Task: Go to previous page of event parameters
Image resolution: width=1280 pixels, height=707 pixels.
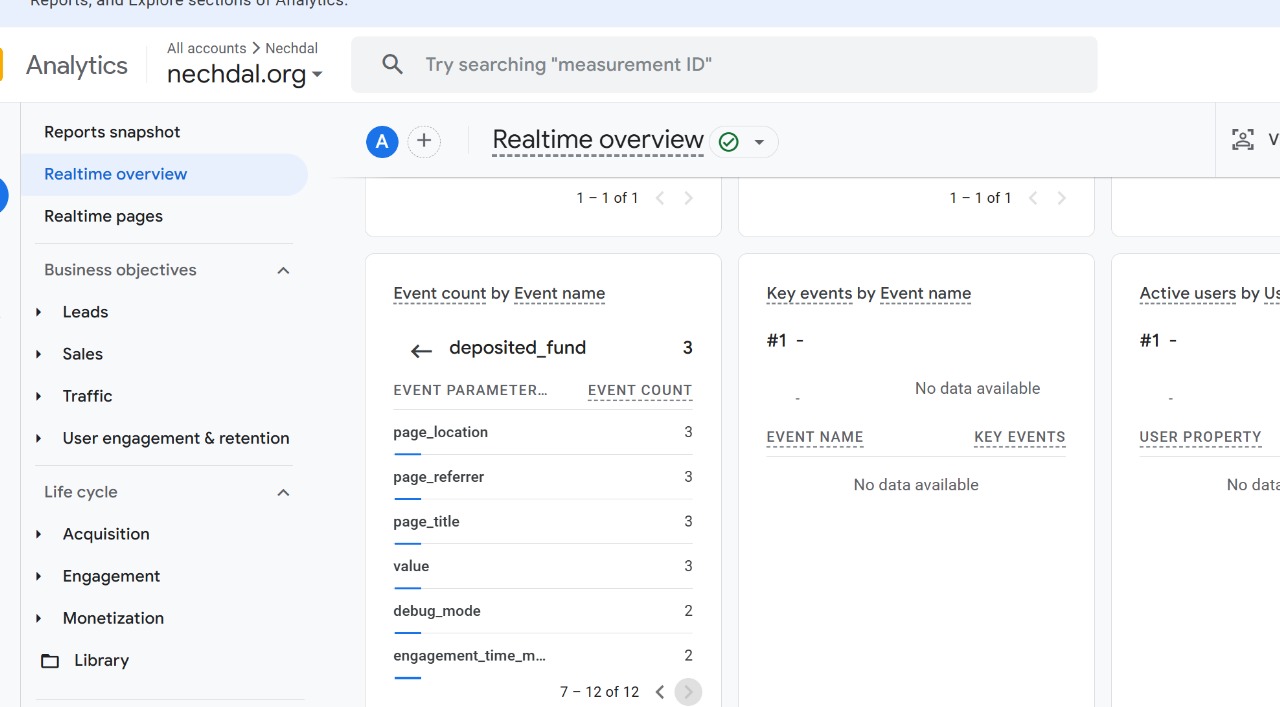Action: 660,692
